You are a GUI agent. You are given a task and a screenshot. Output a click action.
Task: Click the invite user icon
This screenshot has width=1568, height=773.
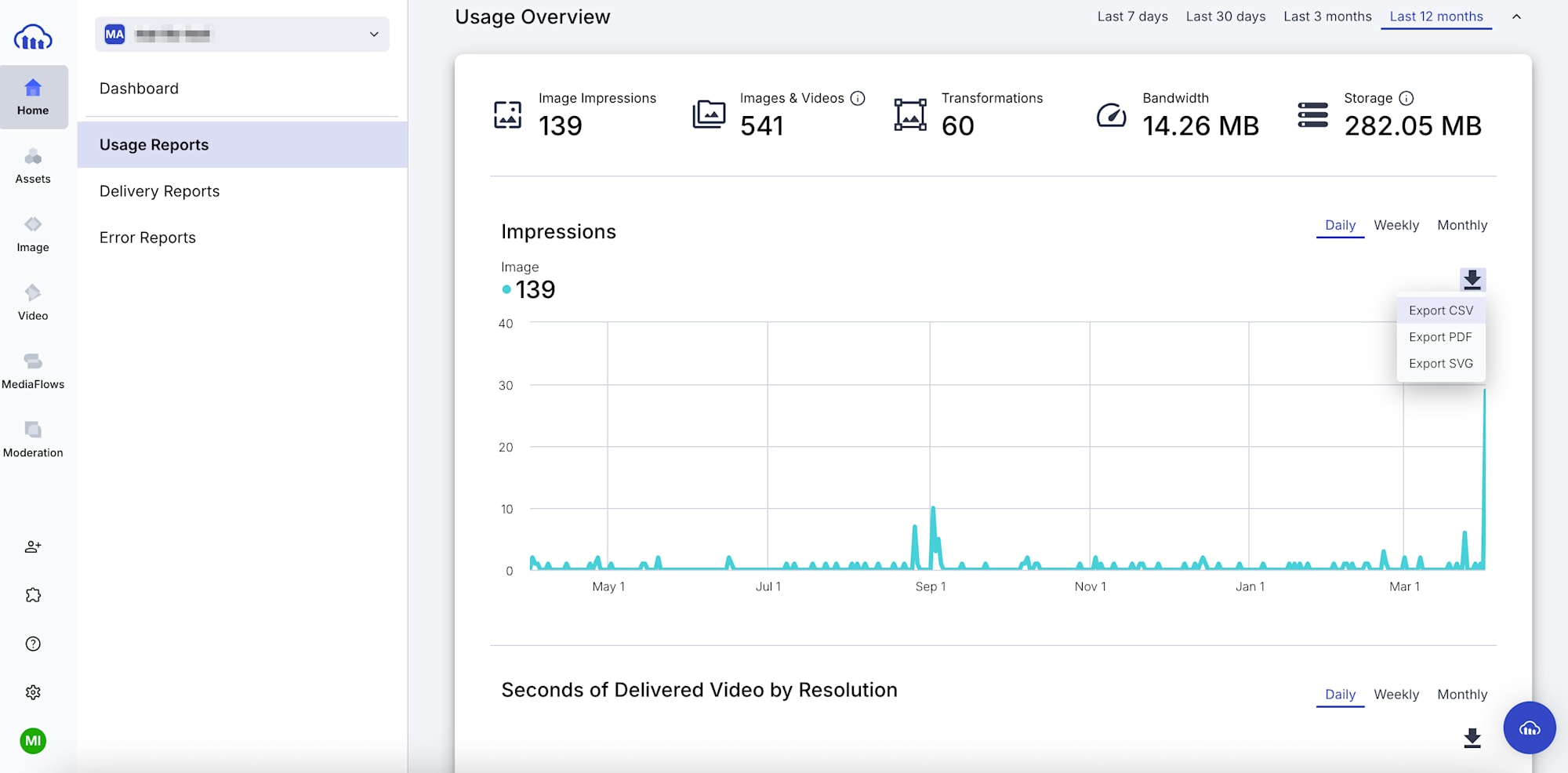click(x=33, y=546)
